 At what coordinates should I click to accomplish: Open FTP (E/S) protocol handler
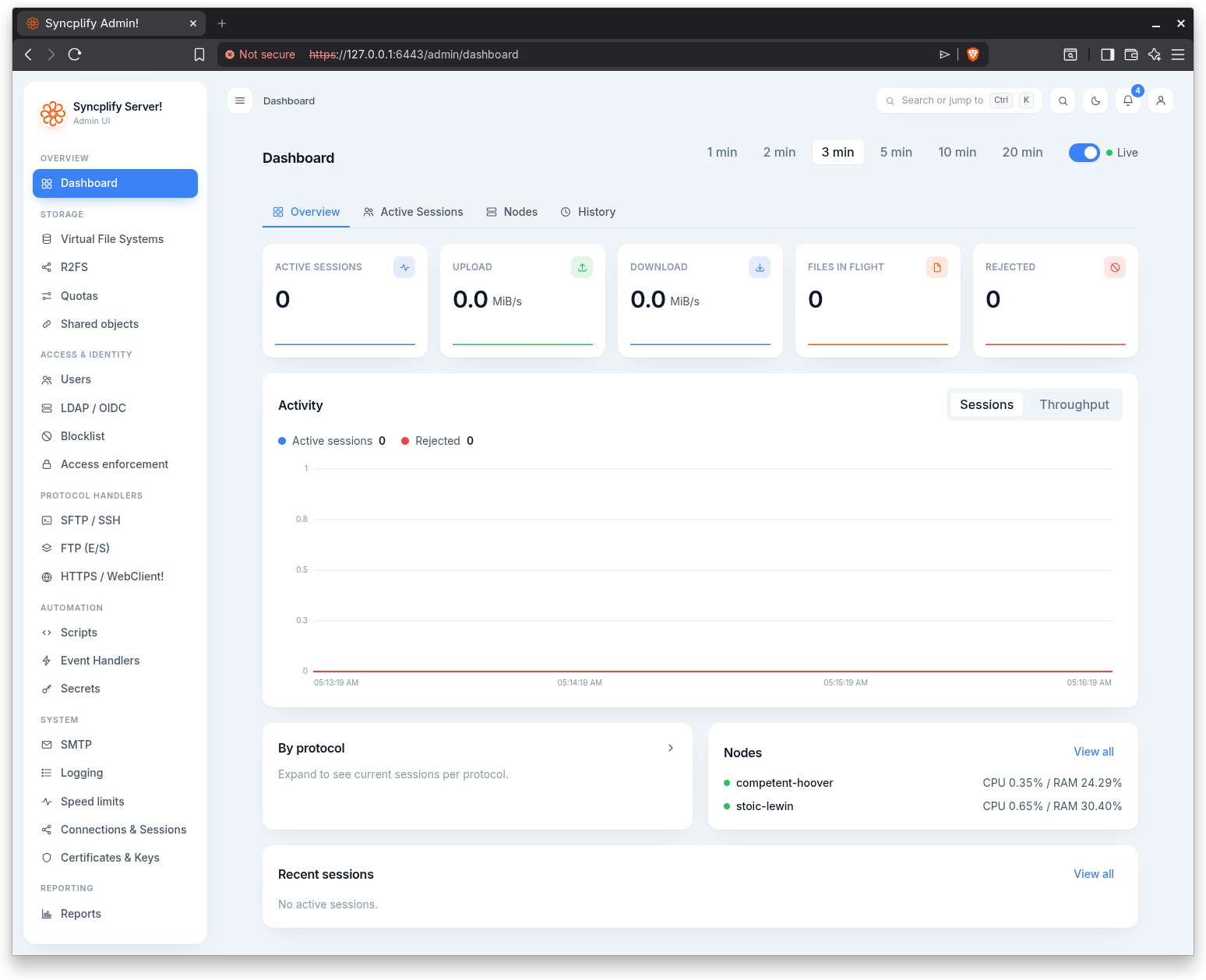pyautogui.click(x=115, y=548)
